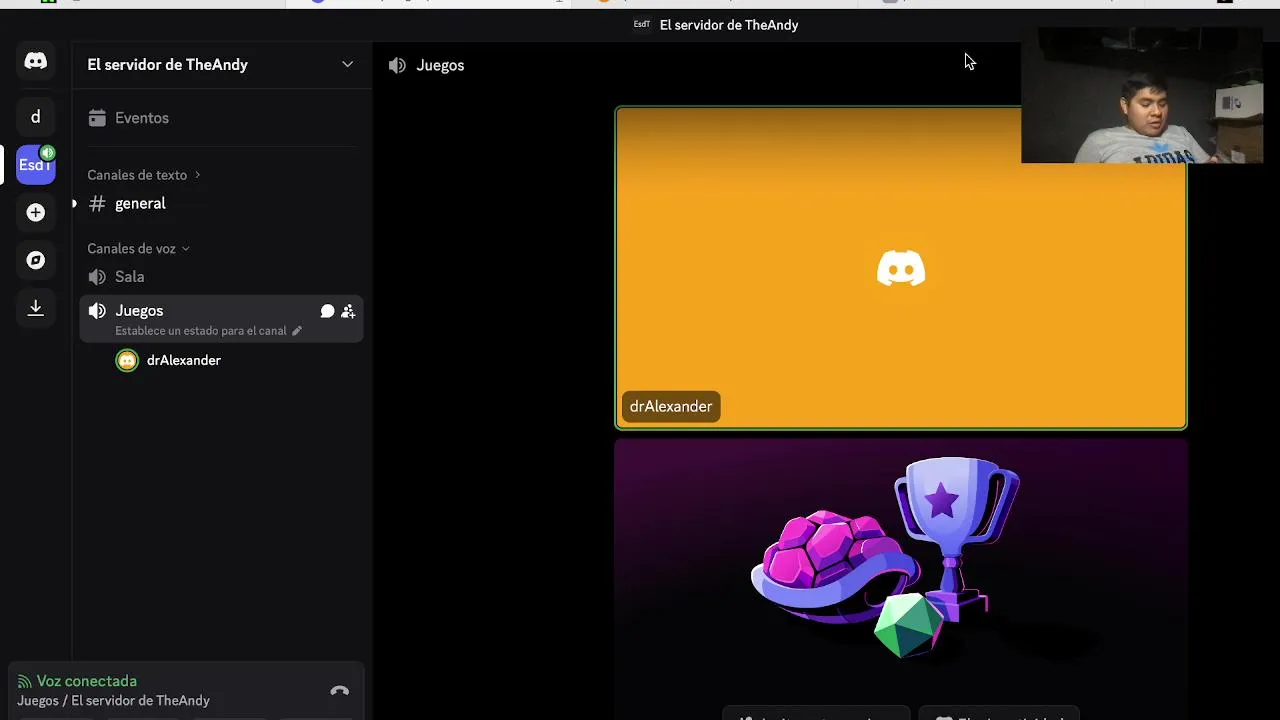Screen dimensions: 1280x720
Task: Click the Sala speaker icon
Action: [x=97, y=277]
